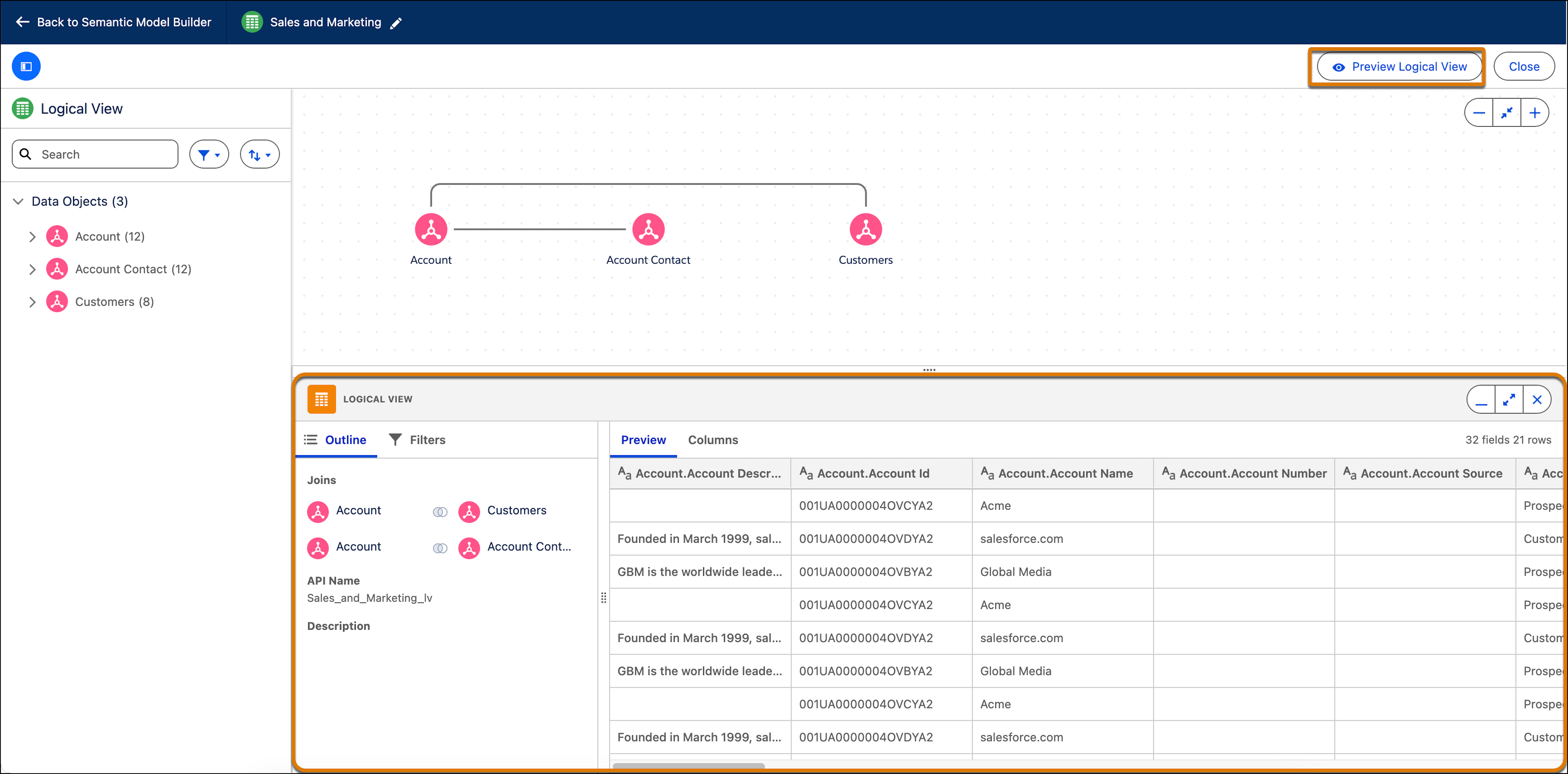The image size is (1568, 774).
Task: Expand the Customers (8) tree item
Action: [x=32, y=302]
